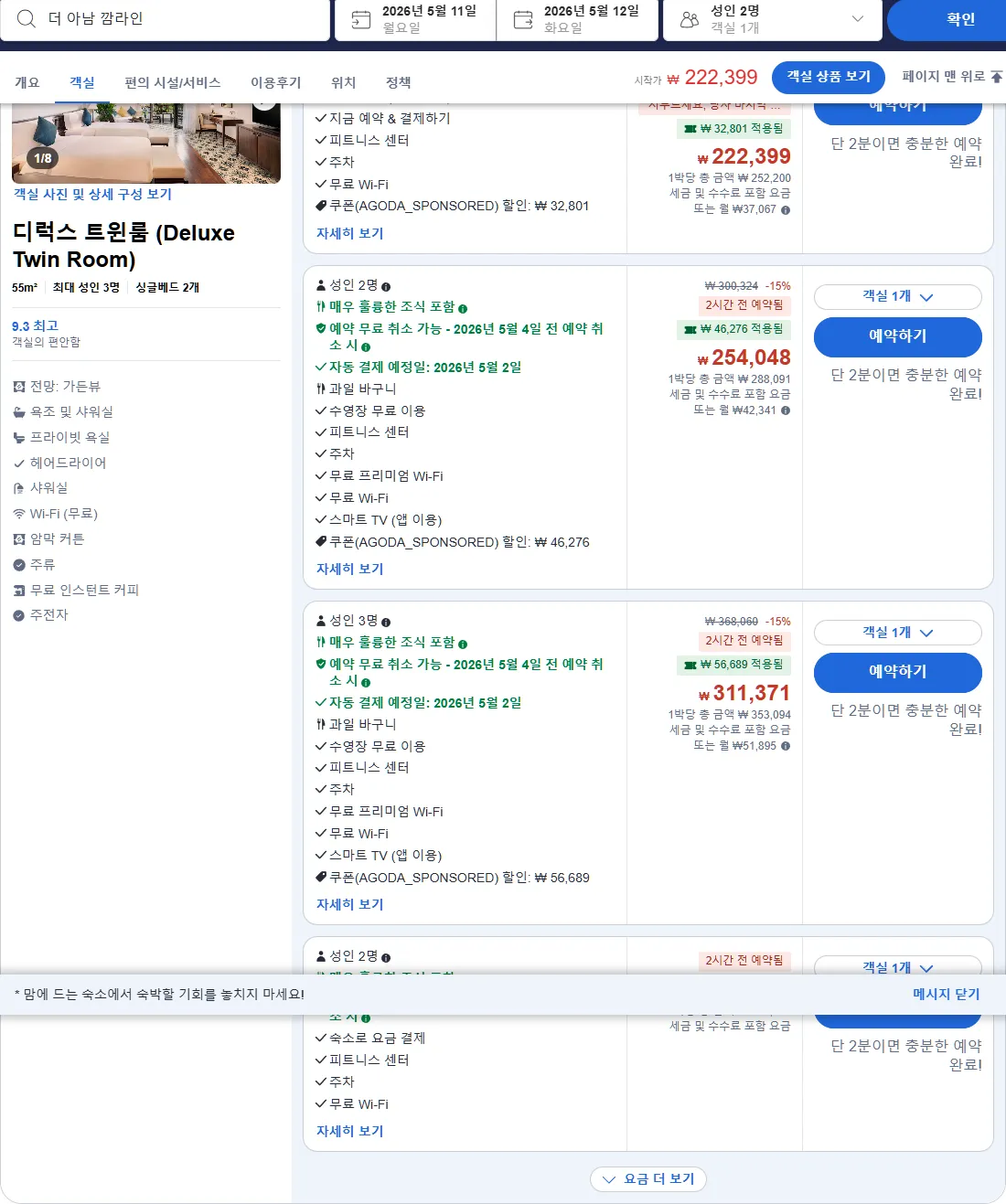Click info icon beside 조식 포함 in 성인 3명 offer
Screen dimensions: 1006x1204
[x=463, y=645]
